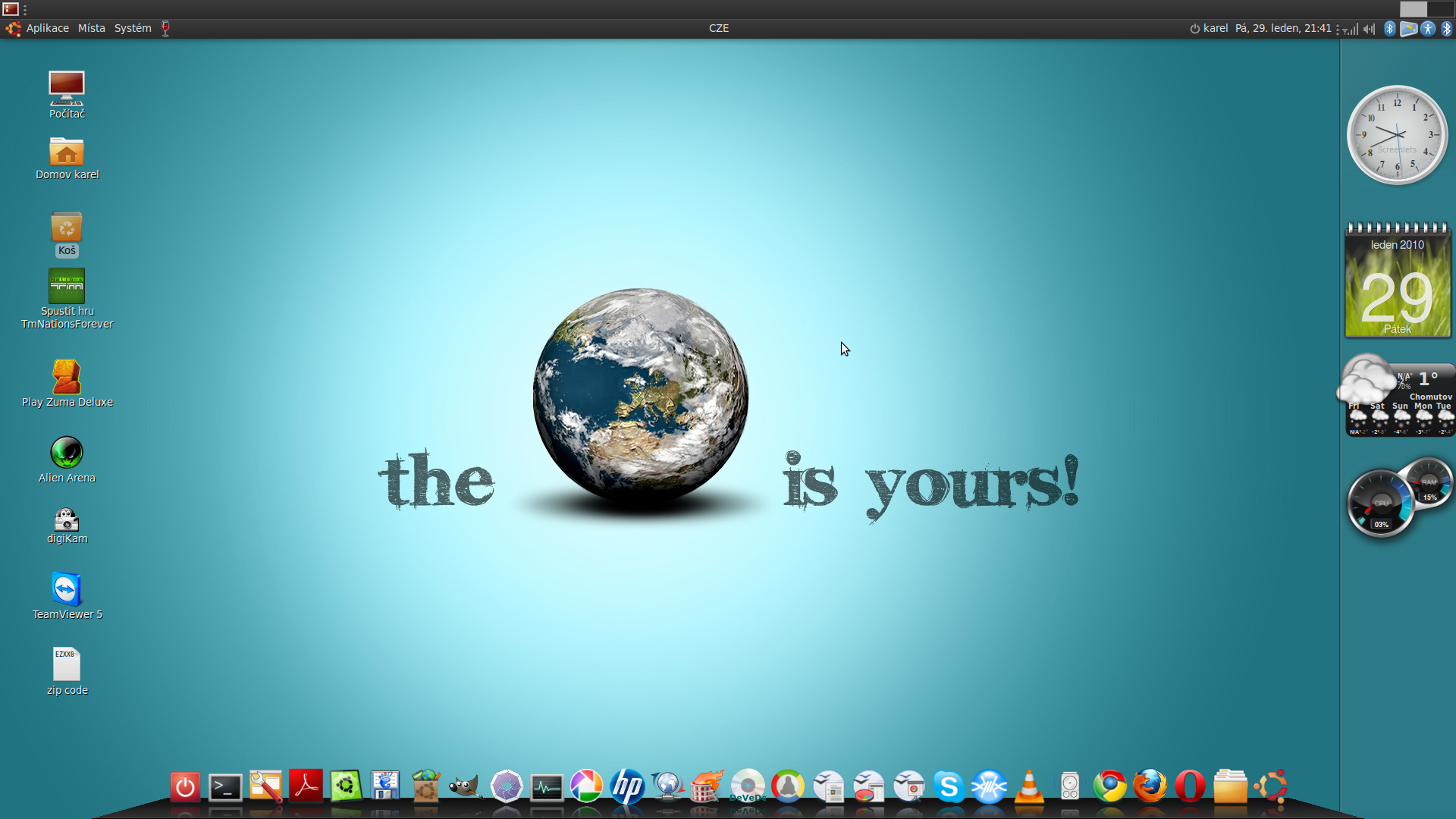Launch GIMP from the dock
Viewport: 1456px width, 819px height.
[x=466, y=787]
